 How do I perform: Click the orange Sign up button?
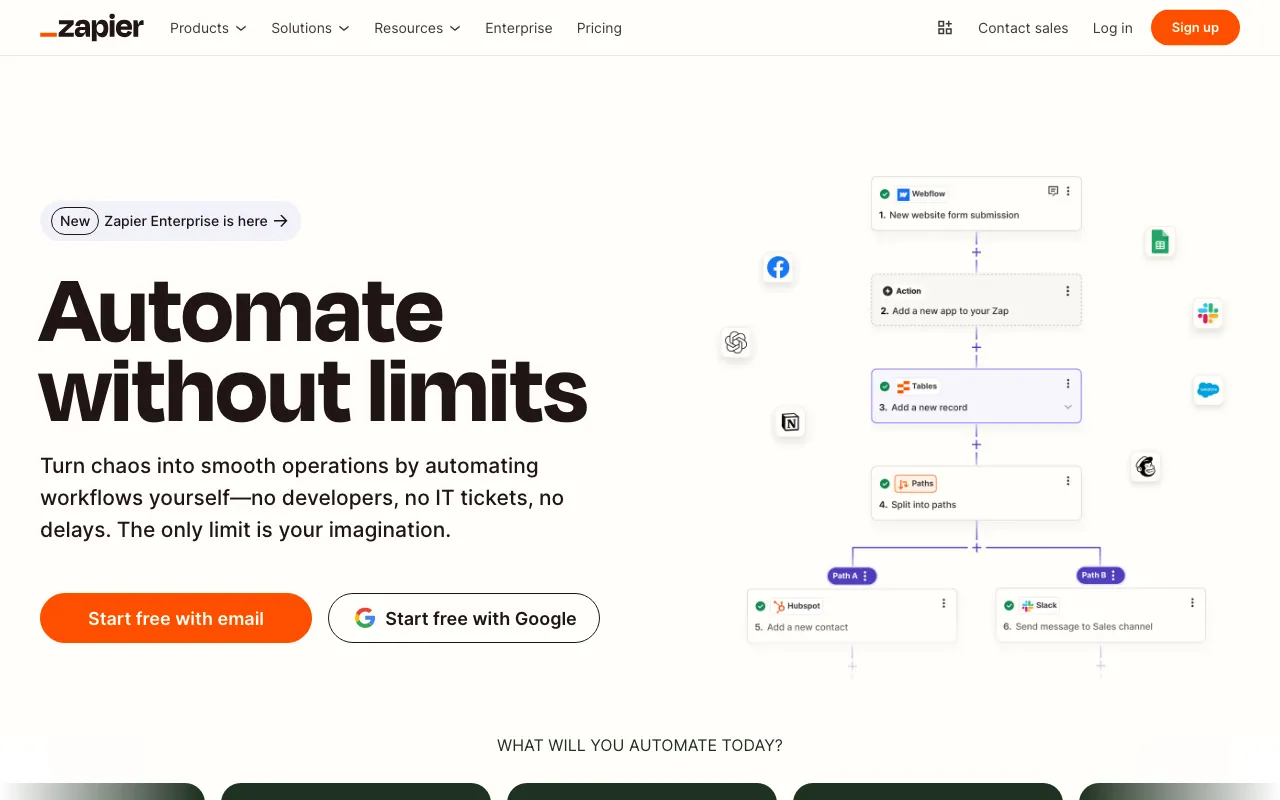1195,28
